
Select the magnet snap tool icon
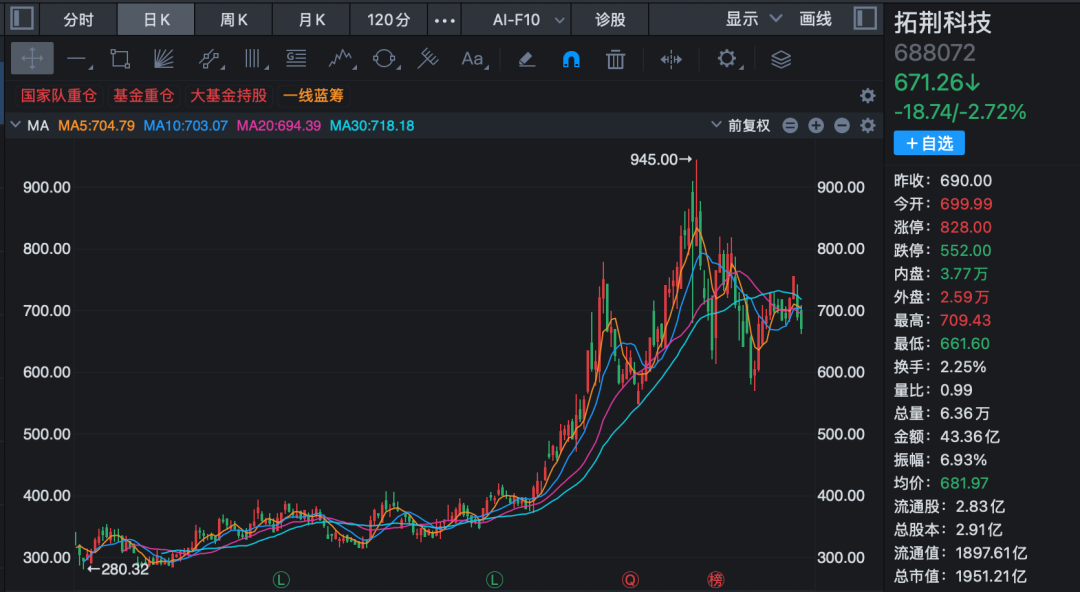point(571,60)
